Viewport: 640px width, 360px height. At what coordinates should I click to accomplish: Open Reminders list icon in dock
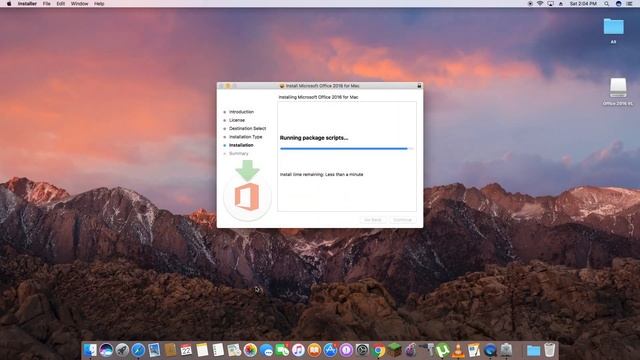(218, 350)
